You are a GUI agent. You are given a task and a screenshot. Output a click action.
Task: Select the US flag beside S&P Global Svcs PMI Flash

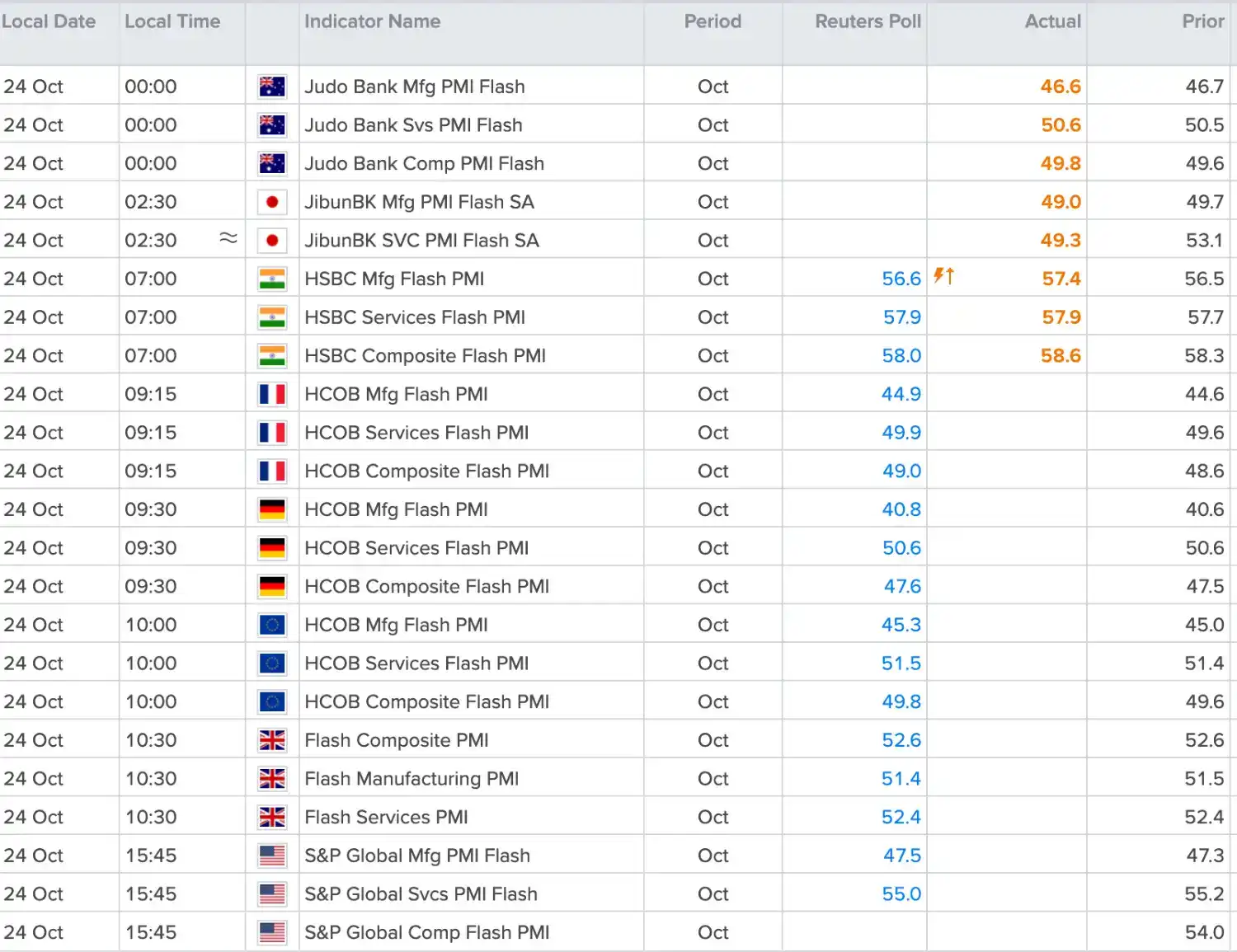[x=272, y=894]
